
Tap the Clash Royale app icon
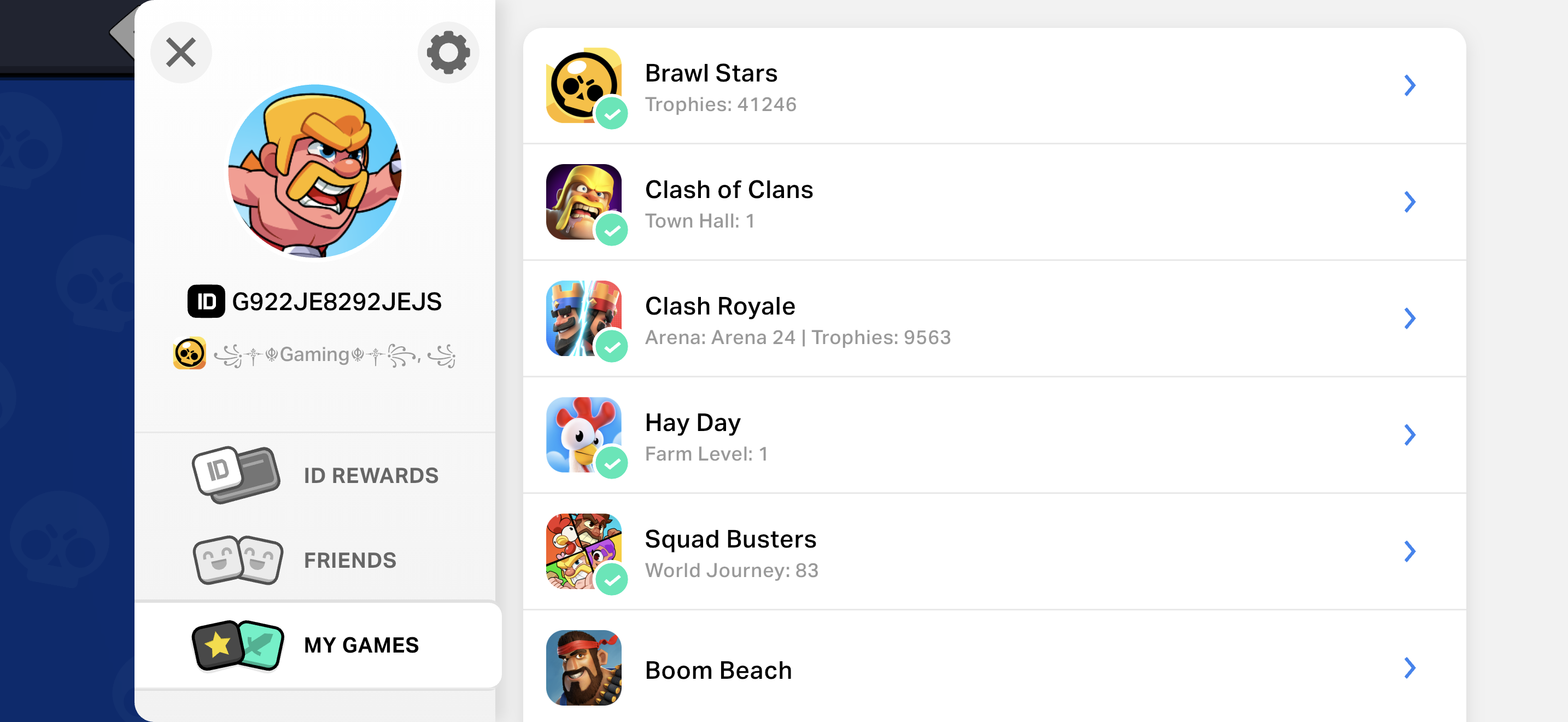584,318
